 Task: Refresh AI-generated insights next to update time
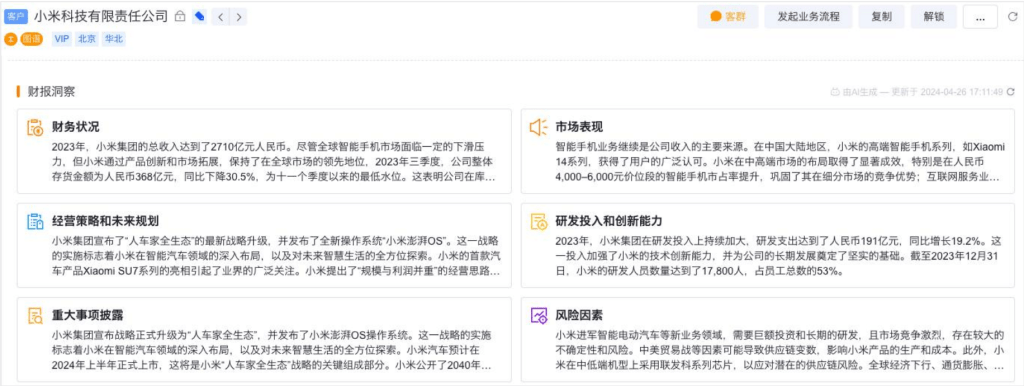pos(1011,92)
